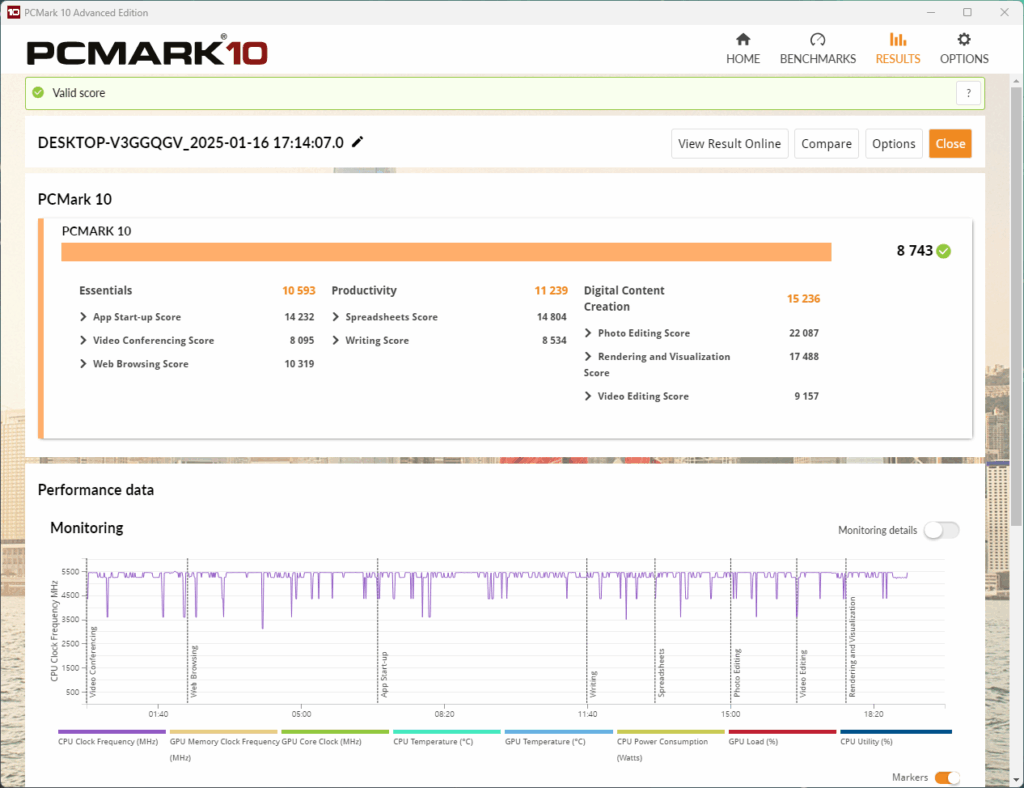
Task: Click the green check next to 8 743
Action: 943,251
